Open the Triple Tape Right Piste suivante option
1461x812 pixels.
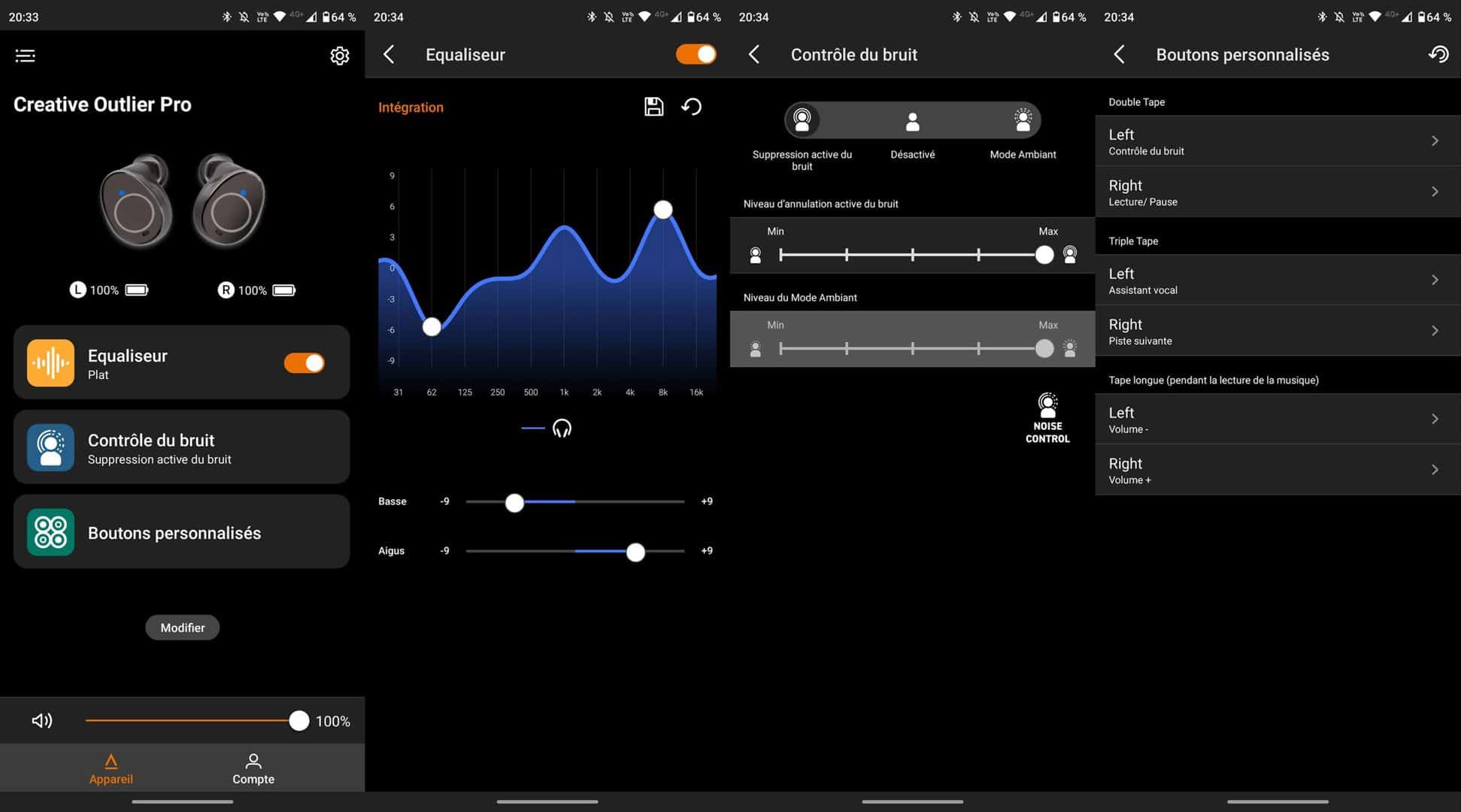[1277, 331]
